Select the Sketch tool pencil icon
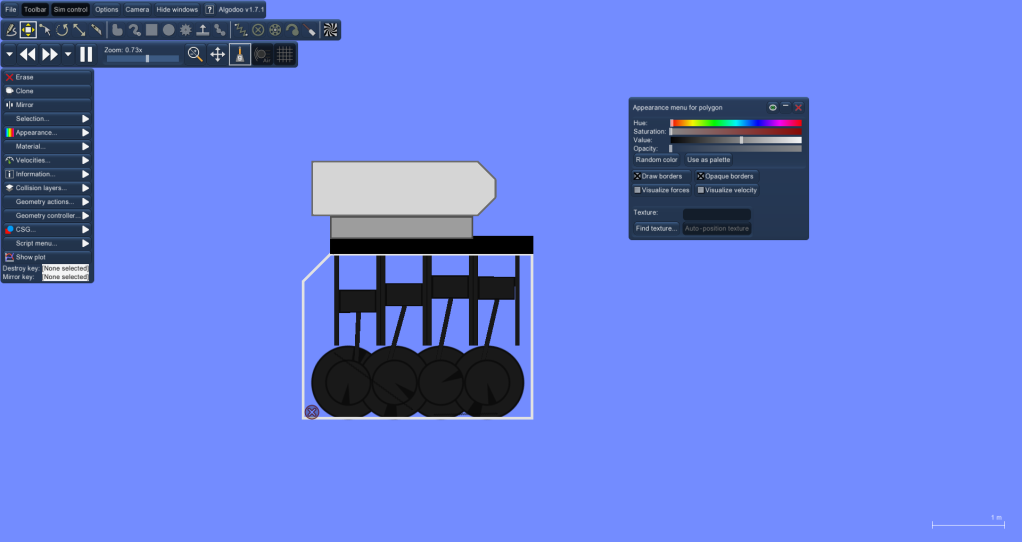This screenshot has width=1022, height=542. pos(12,30)
